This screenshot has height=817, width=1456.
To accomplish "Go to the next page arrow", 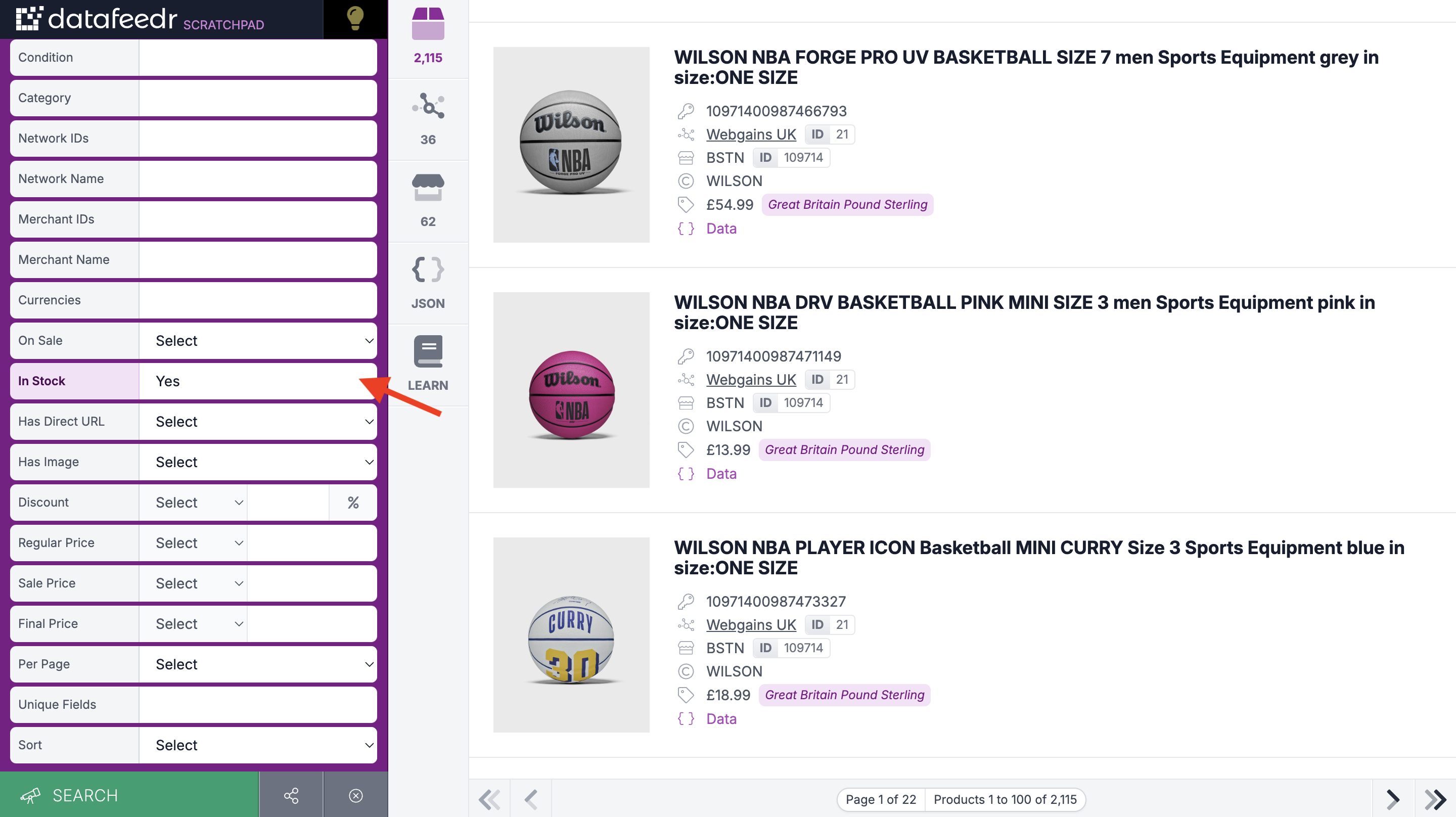I will tap(1393, 799).
